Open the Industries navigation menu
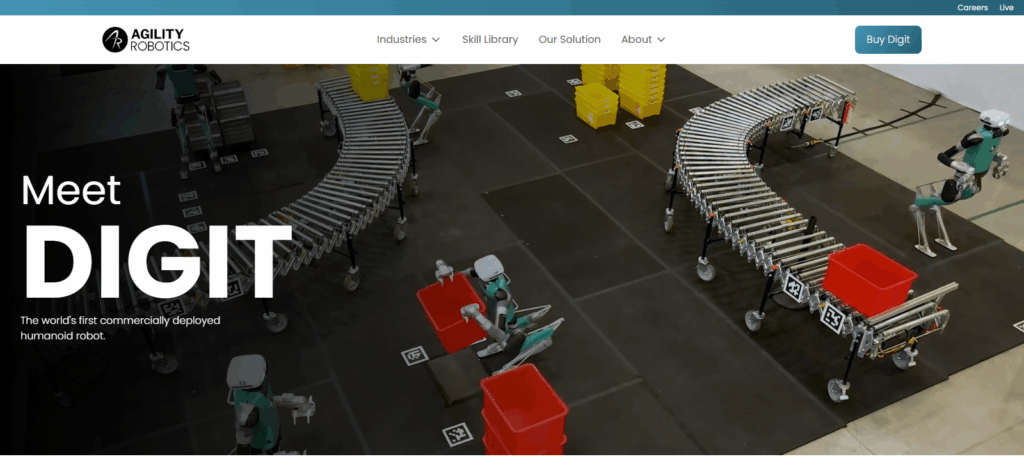The width and height of the screenshot is (1024, 468). [x=400, y=40]
